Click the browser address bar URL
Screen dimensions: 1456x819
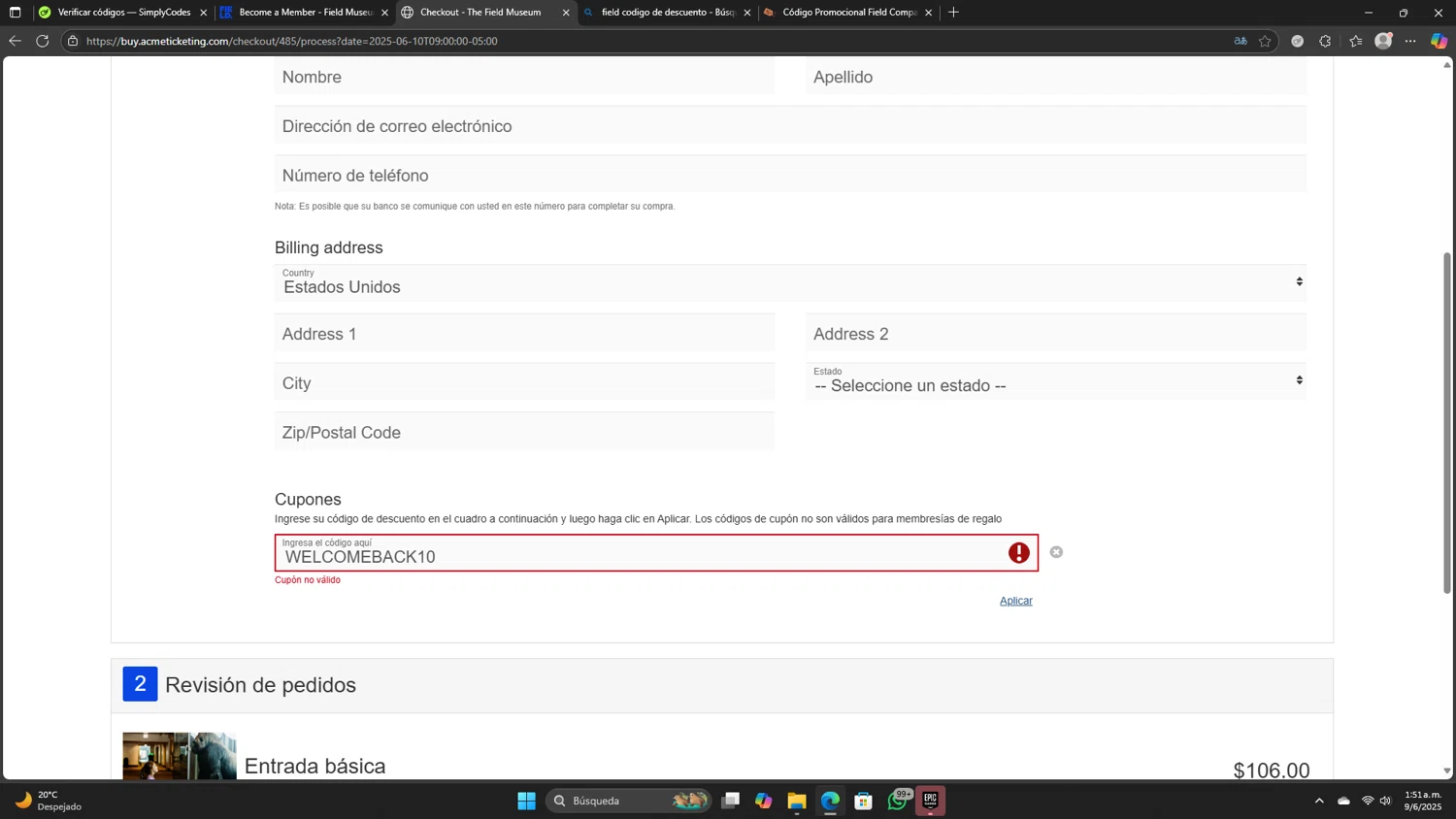(291, 41)
